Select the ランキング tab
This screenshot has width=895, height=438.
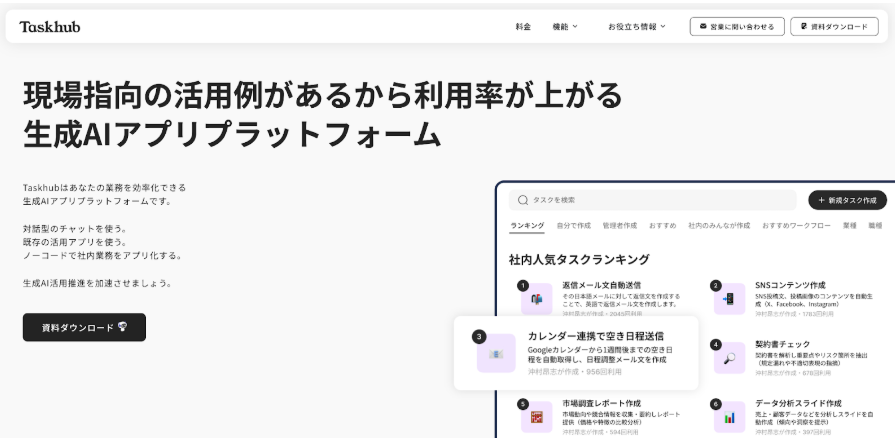[x=527, y=226]
